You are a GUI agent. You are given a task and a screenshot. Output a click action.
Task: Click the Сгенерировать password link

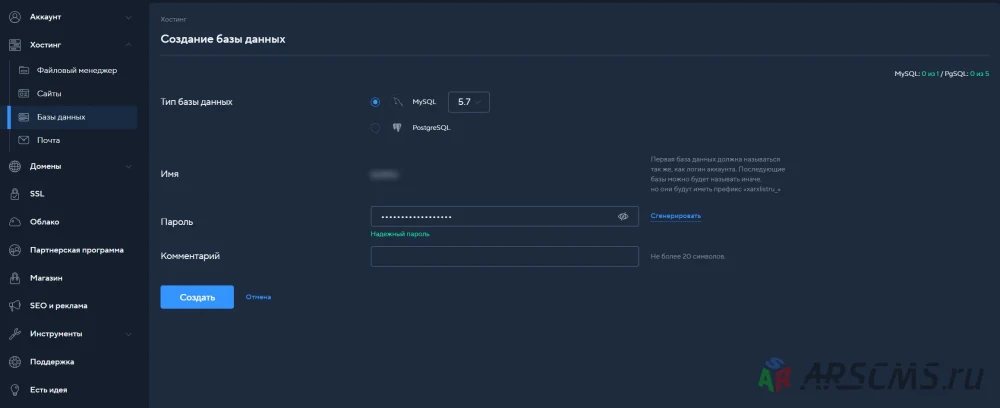(x=675, y=216)
